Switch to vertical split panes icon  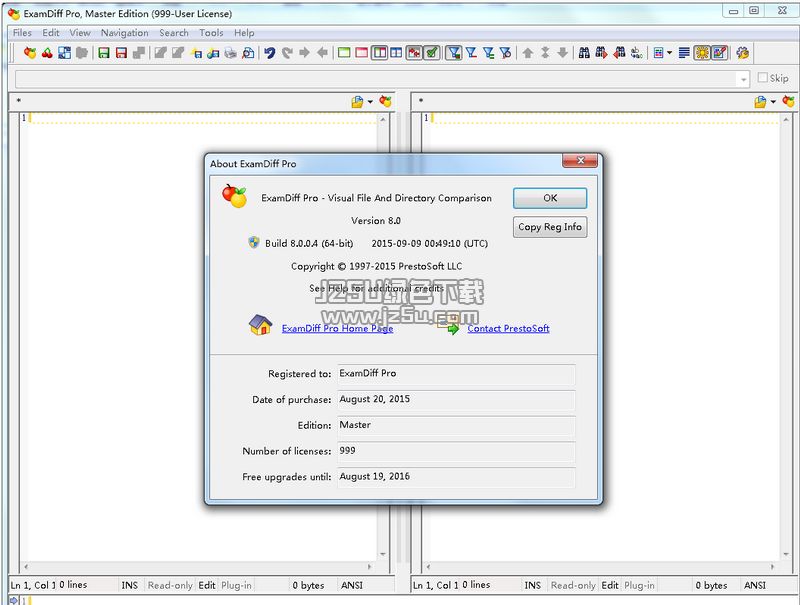click(x=379, y=53)
